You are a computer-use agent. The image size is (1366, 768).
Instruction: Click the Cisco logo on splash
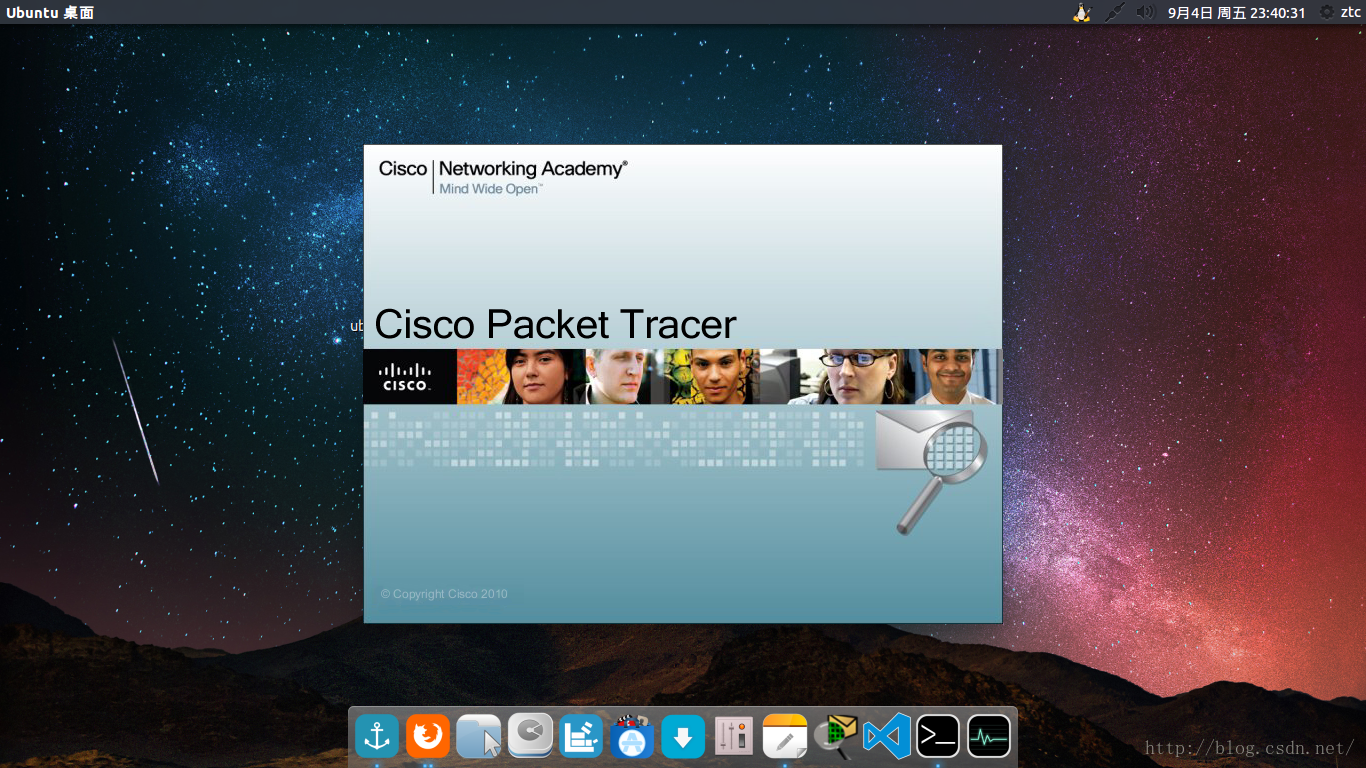pyautogui.click(x=405, y=377)
